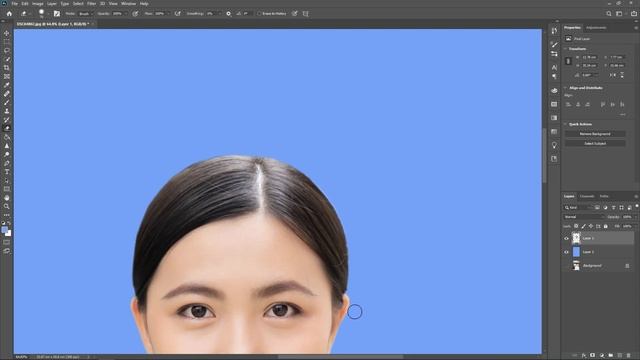Switch to the Paths tab
The image size is (640, 360).
(x=604, y=196)
